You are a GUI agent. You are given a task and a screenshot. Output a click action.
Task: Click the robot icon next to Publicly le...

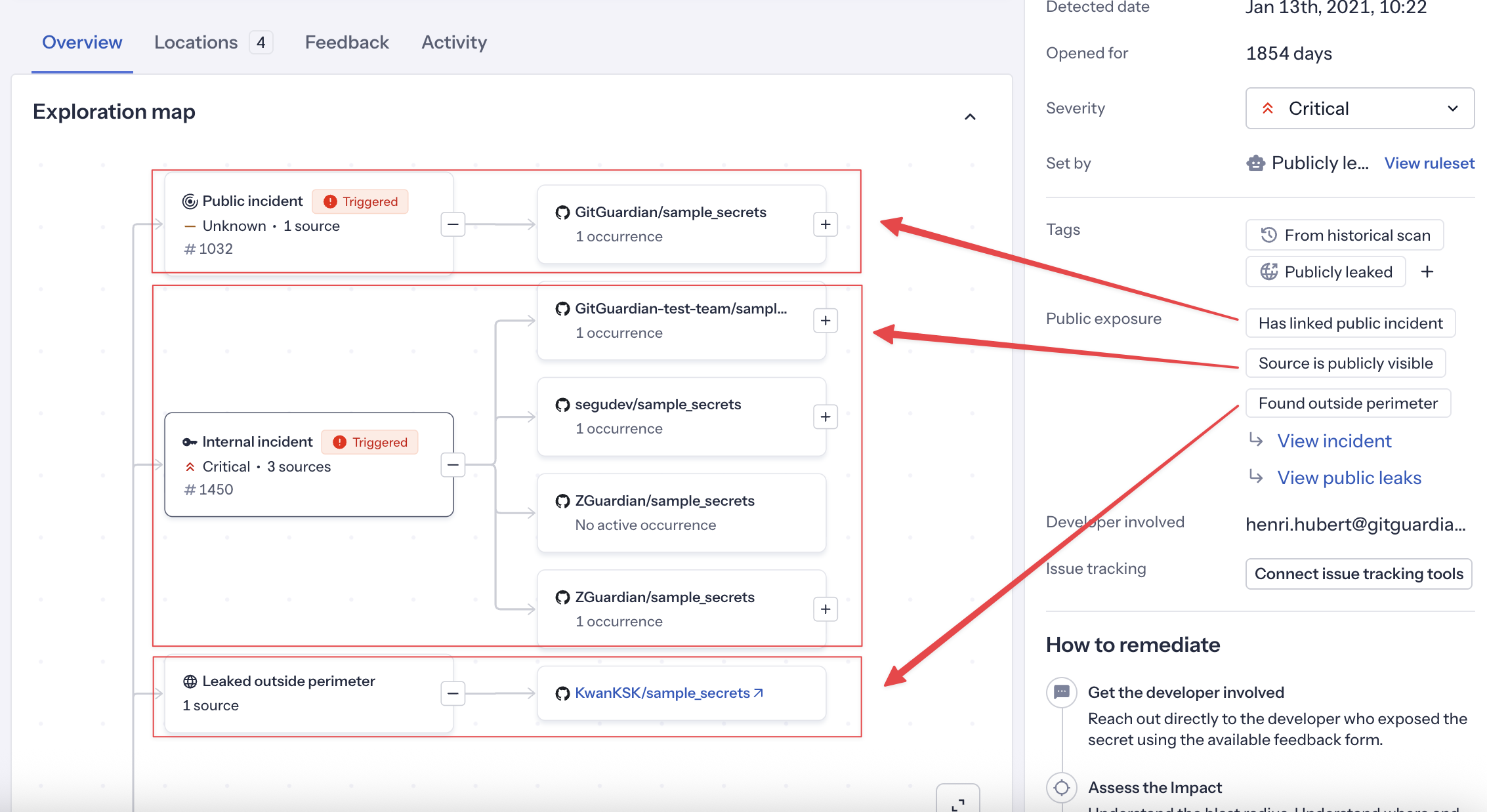point(1255,163)
